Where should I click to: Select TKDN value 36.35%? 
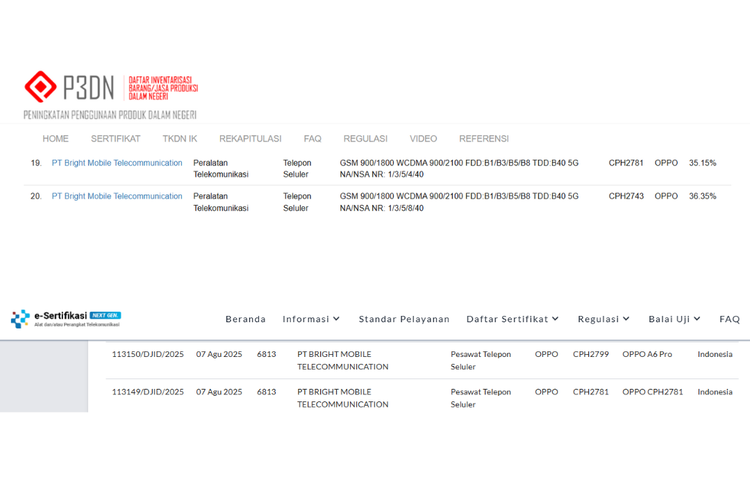coord(702,196)
